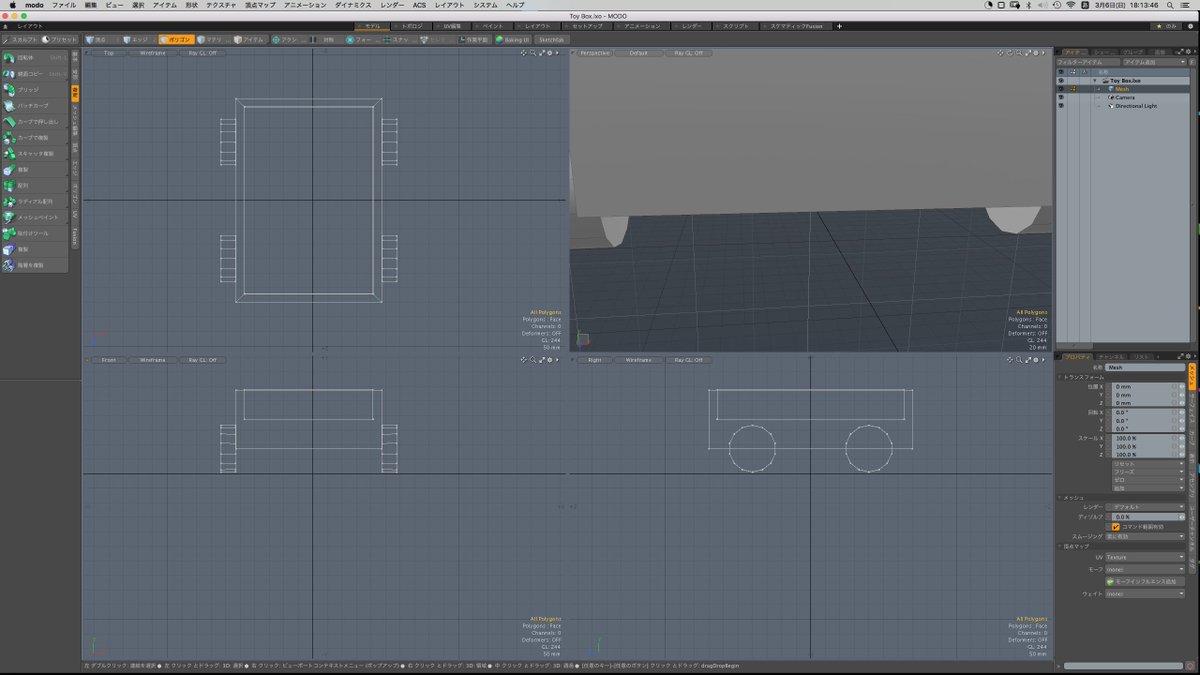Switch to ポリゴン polygons selection mode
1200x675 pixels.
click(x=177, y=39)
